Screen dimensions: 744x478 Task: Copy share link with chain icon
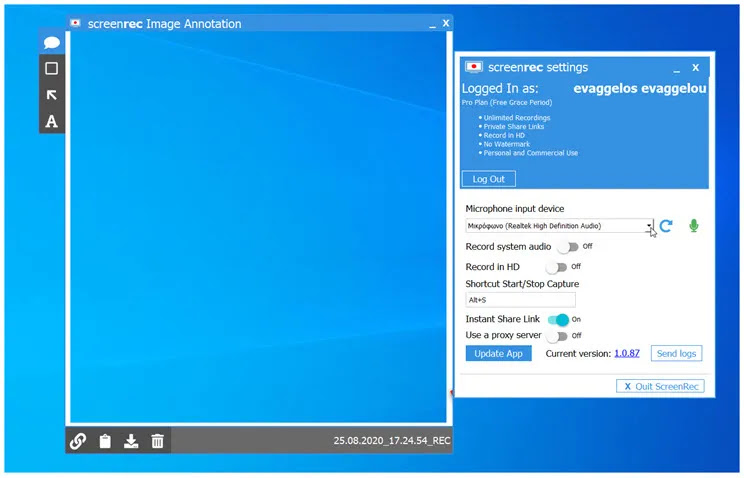tap(78, 441)
